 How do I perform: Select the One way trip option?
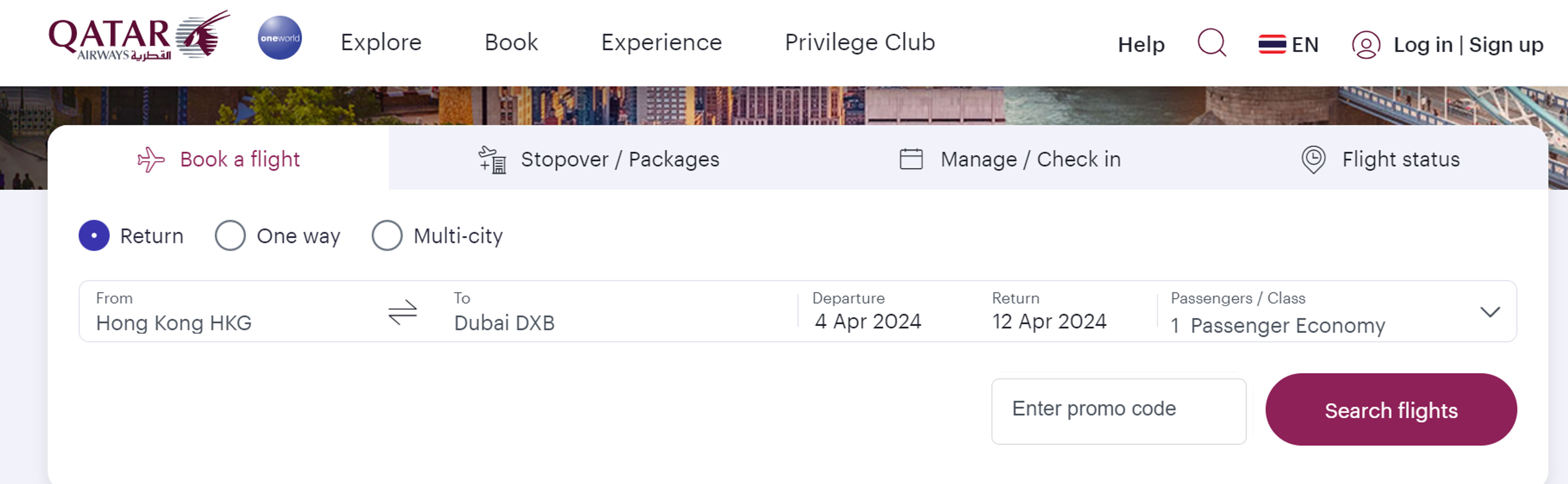[x=230, y=236]
